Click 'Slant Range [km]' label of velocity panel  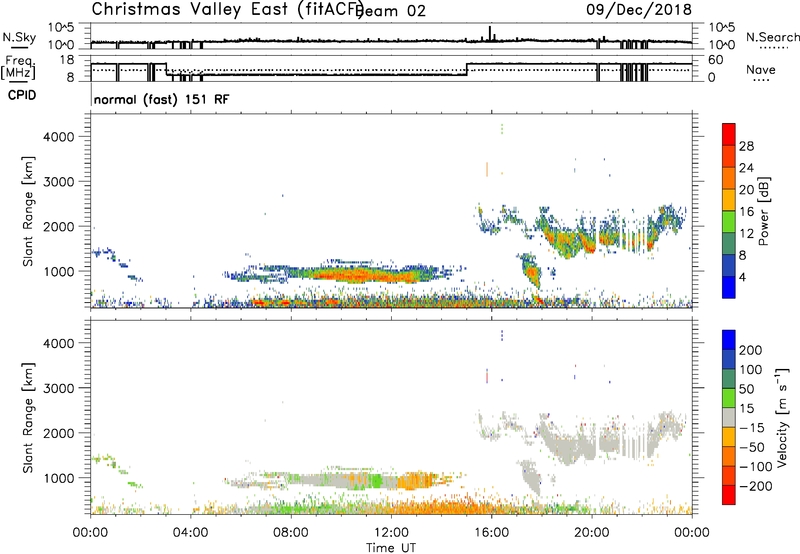click(28, 418)
